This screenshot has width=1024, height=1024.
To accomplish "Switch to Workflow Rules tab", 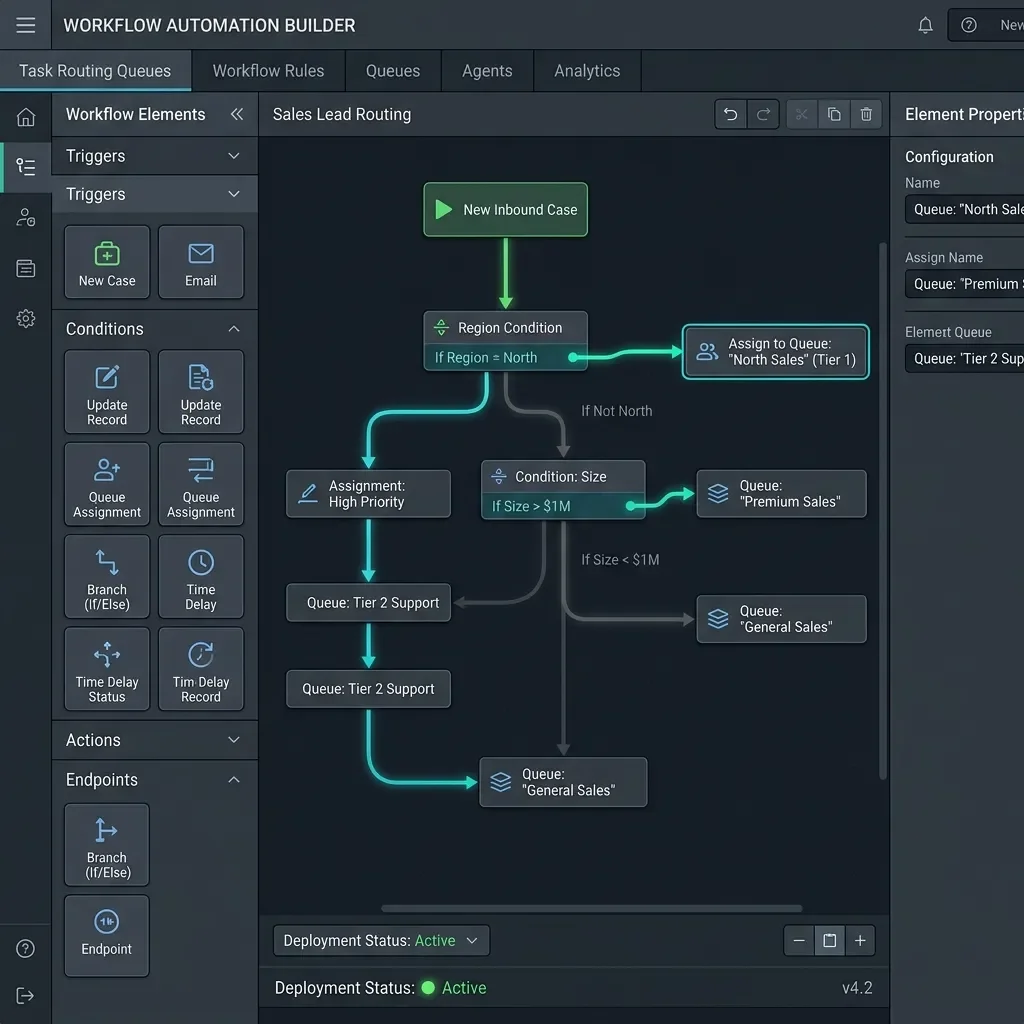I will point(268,71).
